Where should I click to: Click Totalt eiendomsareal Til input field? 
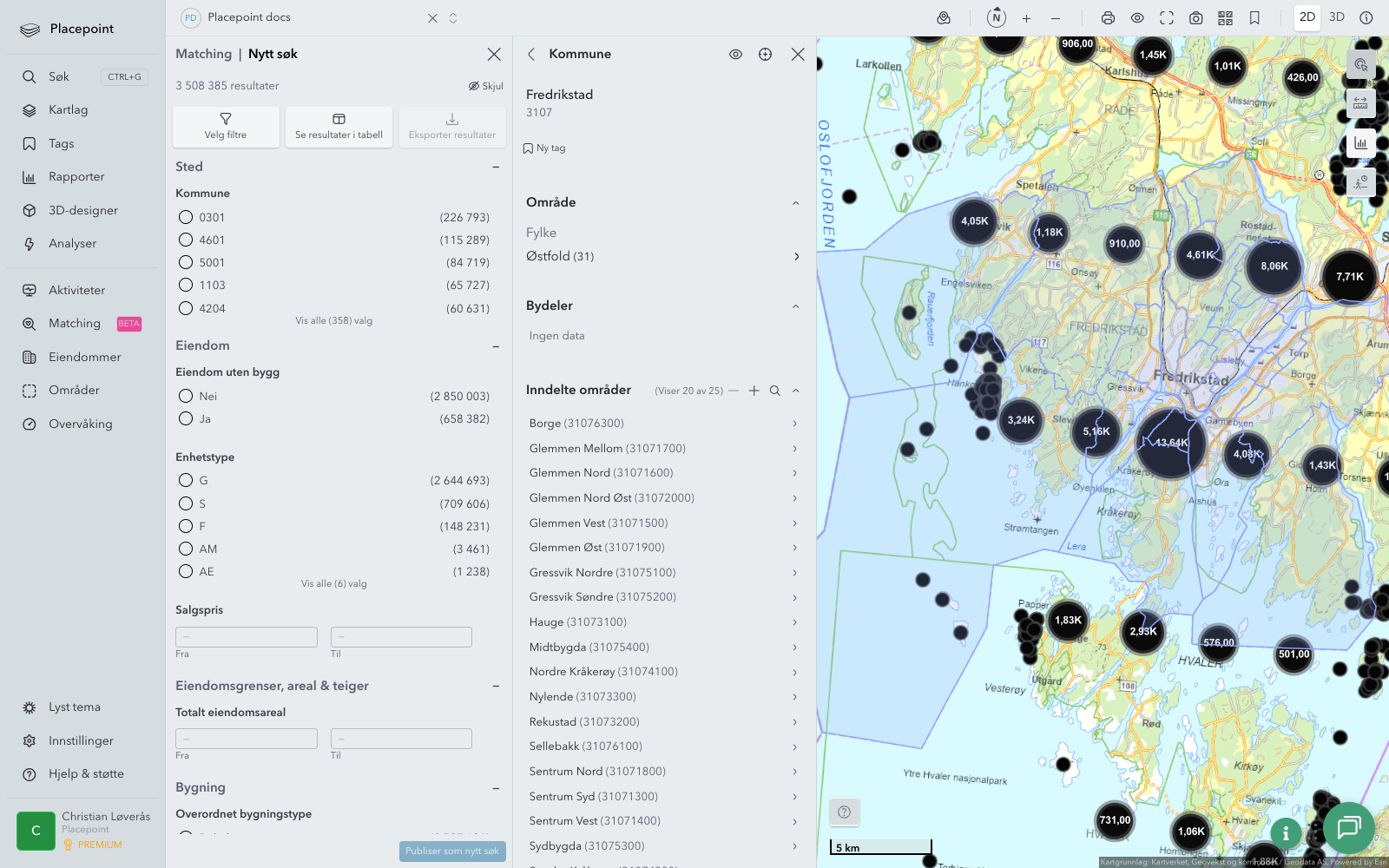(x=401, y=739)
